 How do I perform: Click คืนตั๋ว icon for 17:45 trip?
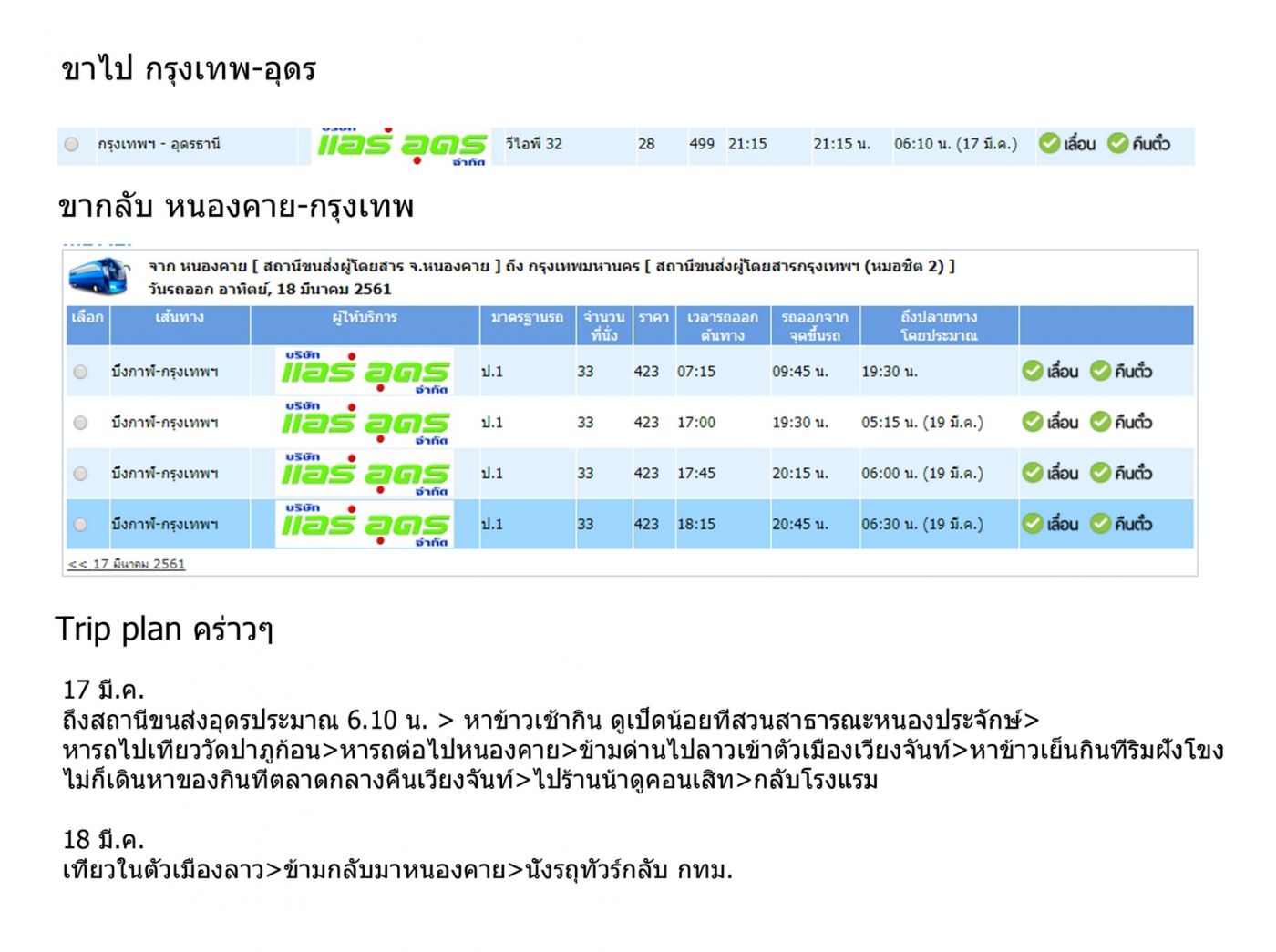click(1101, 473)
